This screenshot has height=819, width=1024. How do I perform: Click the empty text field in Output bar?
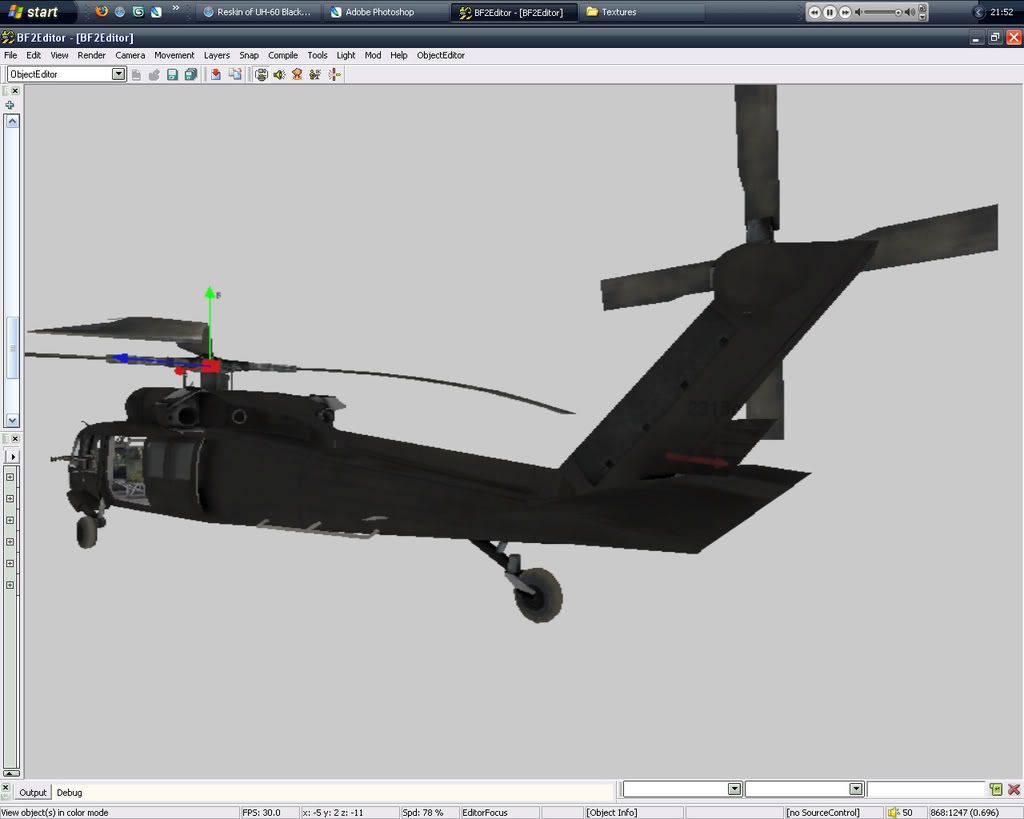[x=926, y=789]
